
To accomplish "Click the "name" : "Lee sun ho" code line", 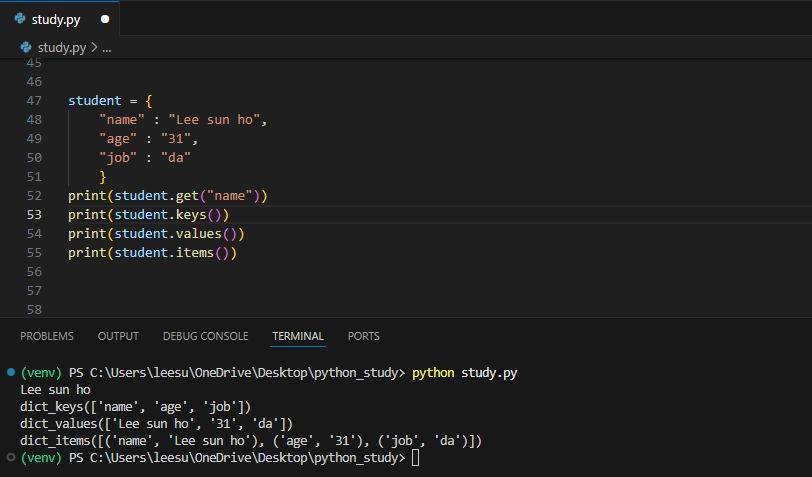I will point(183,120).
